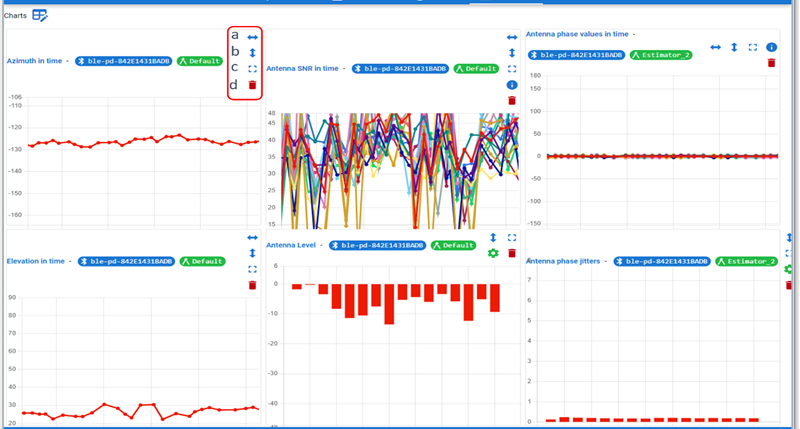The width and height of the screenshot is (800, 429).
Task: Select Antenna phase jitters Estimator_2 tag
Action: click(x=746, y=262)
